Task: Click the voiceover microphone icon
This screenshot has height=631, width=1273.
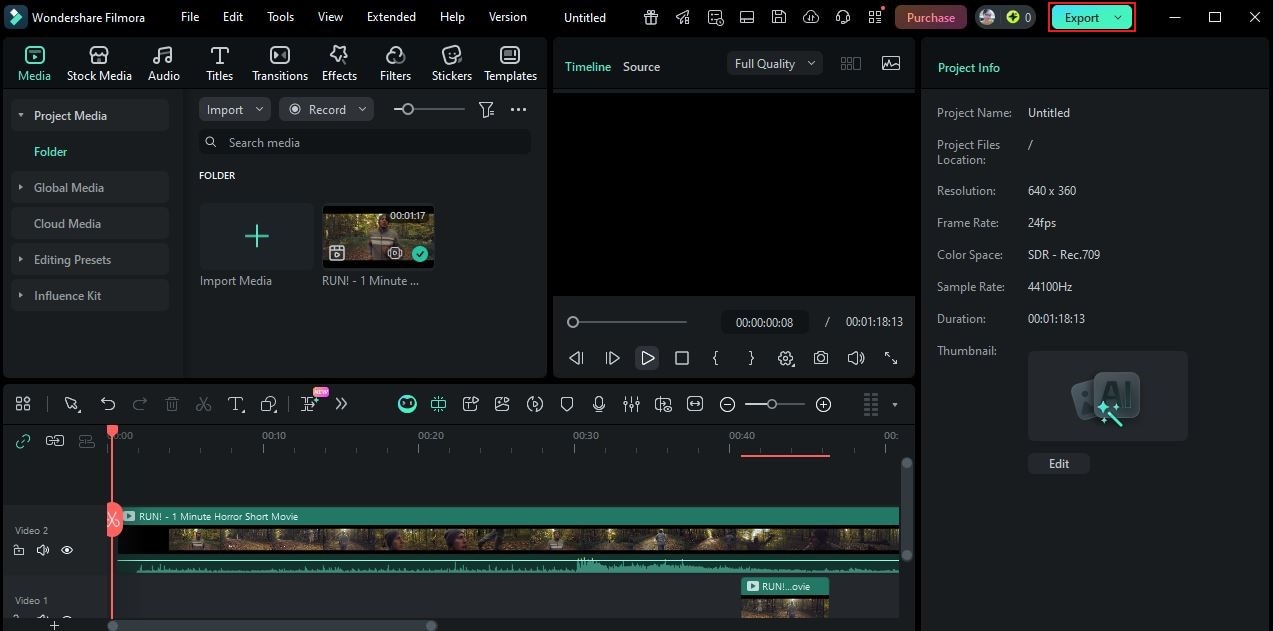Action: coord(599,404)
